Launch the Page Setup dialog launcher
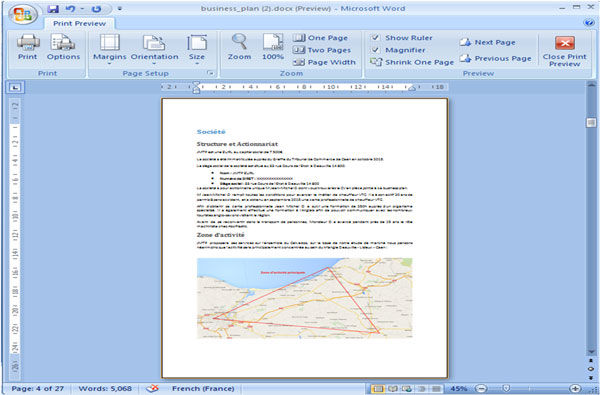 [x=210, y=73]
